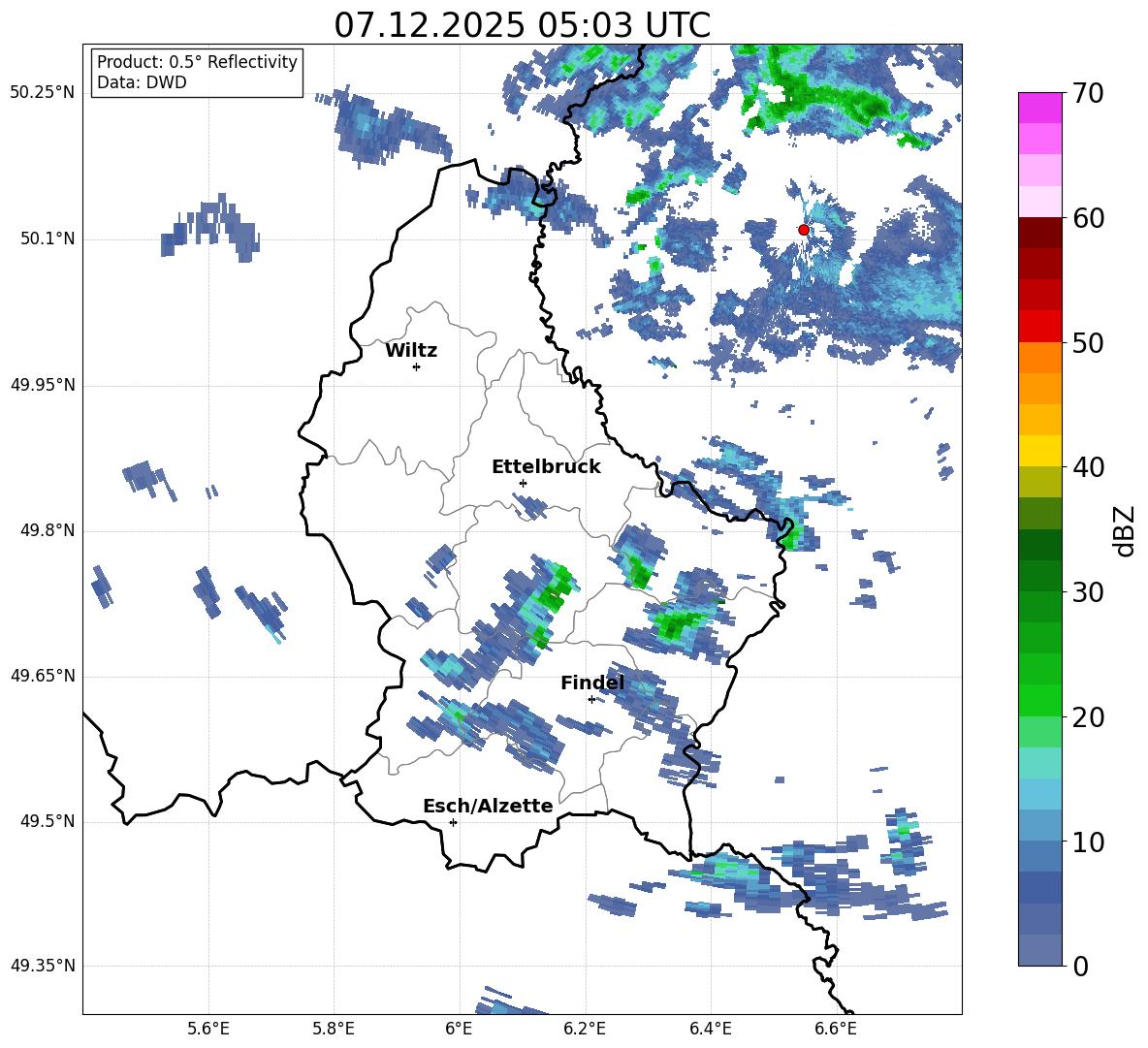The height and width of the screenshot is (1048, 1148).
Task: Select the Ettelbruck city label
Action: 546,467
